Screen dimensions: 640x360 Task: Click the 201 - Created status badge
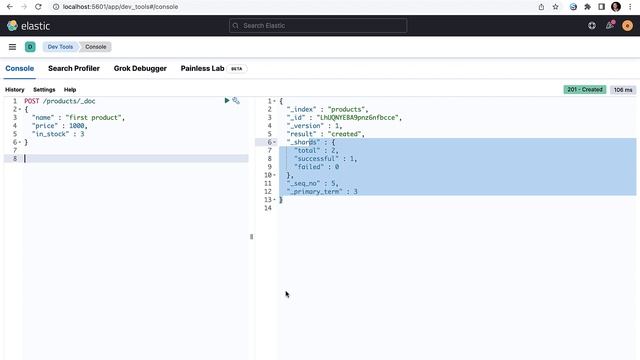pos(585,90)
